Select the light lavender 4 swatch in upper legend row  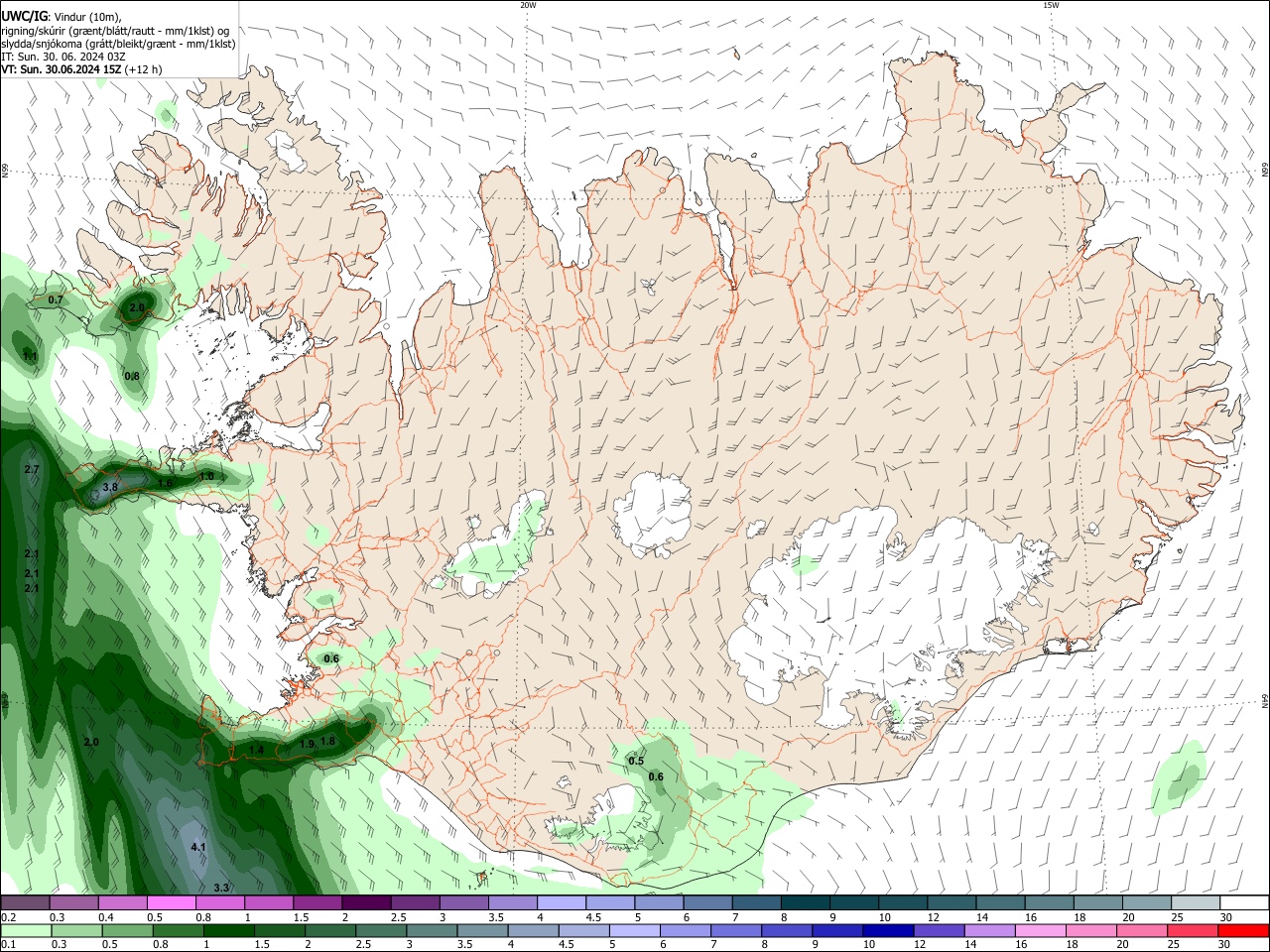click(562, 903)
